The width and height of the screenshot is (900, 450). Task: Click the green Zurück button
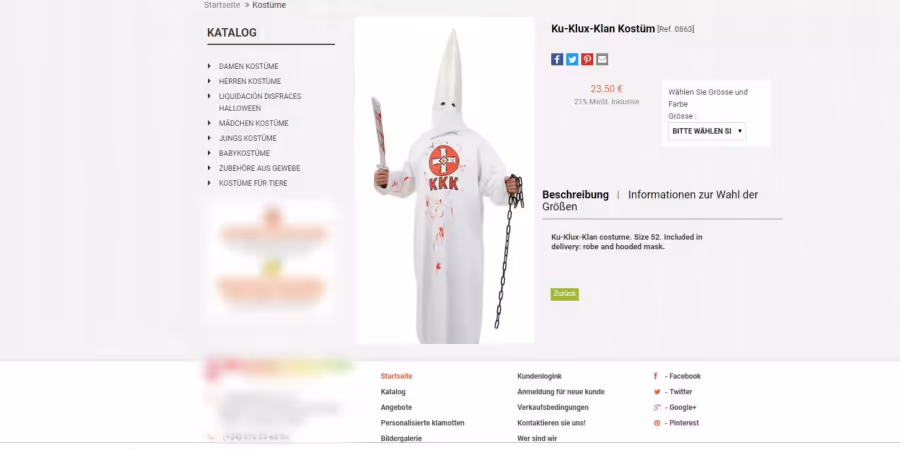(x=565, y=294)
